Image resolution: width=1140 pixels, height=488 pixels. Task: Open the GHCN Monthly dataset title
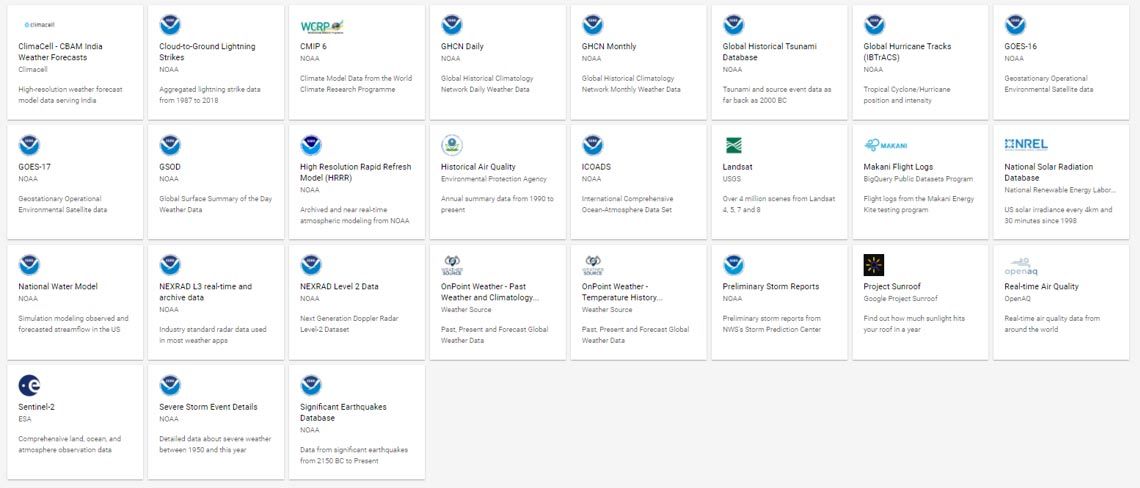tap(609, 47)
